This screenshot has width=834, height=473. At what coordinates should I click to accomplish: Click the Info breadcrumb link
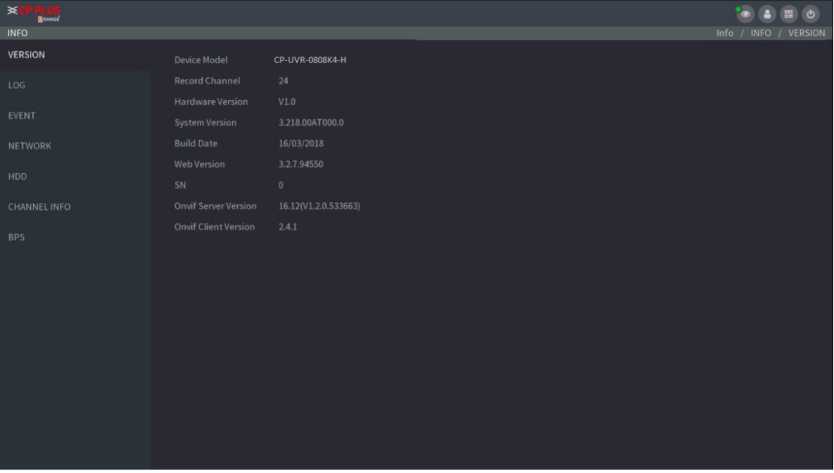pyautogui.click(x=724, y=33)
